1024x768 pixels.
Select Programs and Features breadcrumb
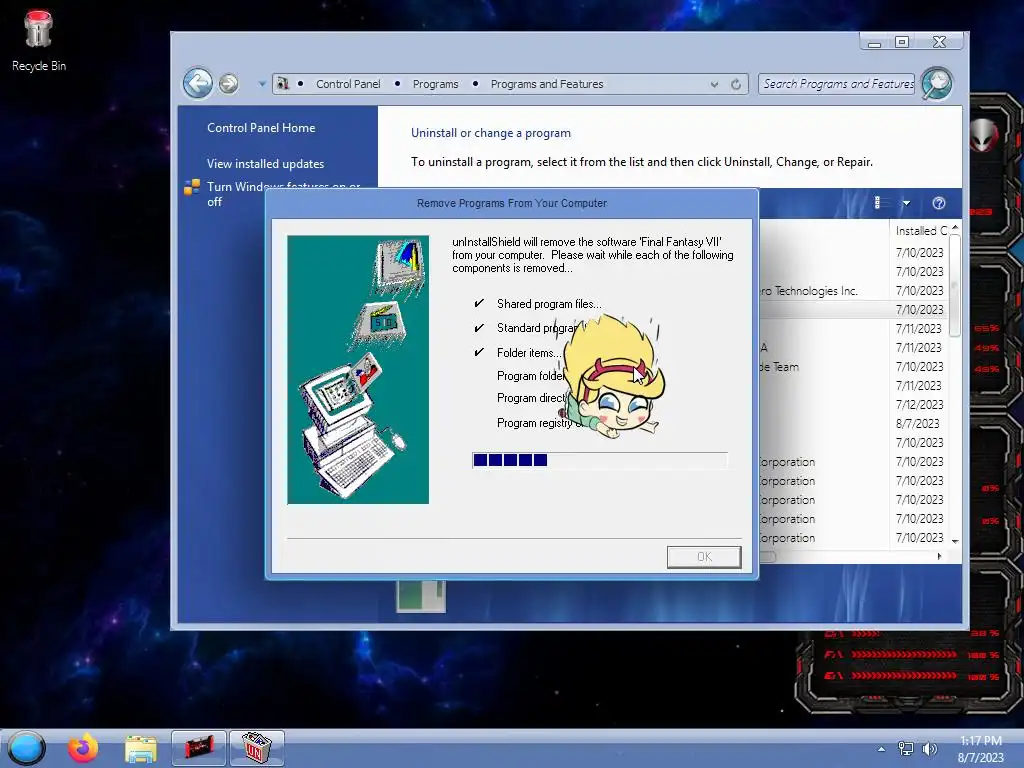point(547,84)
